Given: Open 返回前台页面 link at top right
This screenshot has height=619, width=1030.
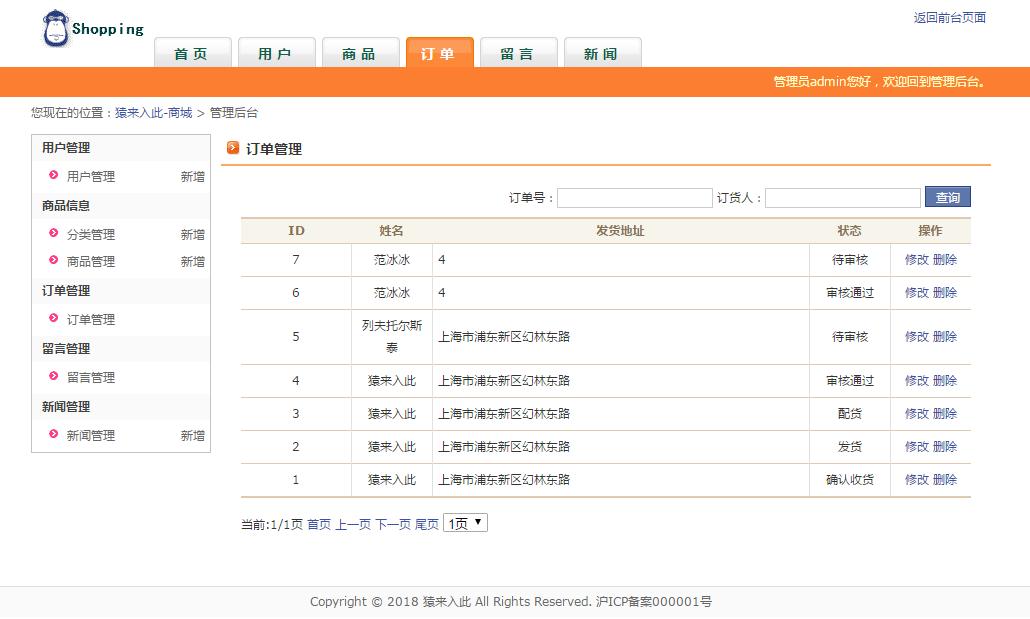Looking at the screenshot, I should (948, 17).
